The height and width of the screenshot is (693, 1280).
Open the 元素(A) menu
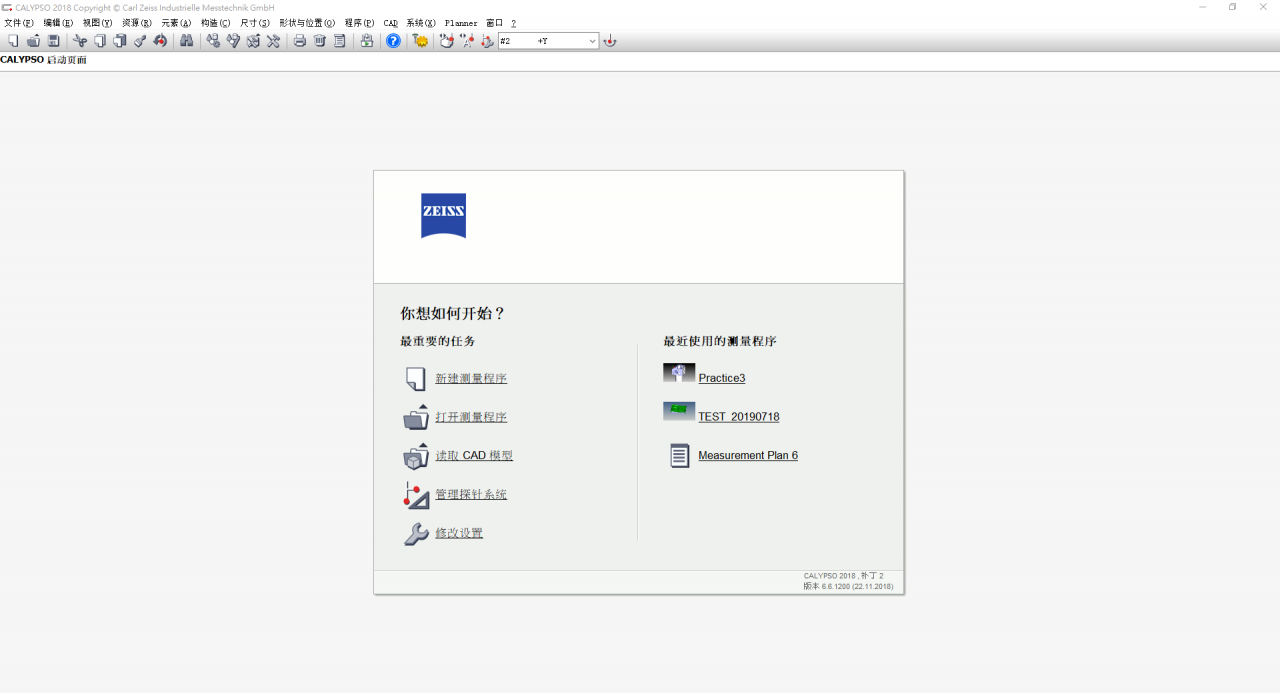[176, 23]
